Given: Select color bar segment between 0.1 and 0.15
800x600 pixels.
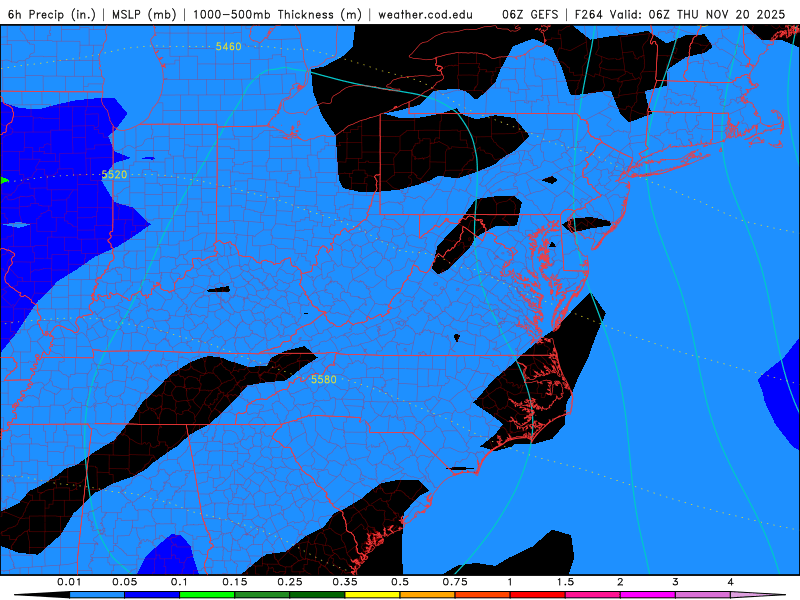Looking at the screenshot, I should pyautogui.click(x=207, y=595).
